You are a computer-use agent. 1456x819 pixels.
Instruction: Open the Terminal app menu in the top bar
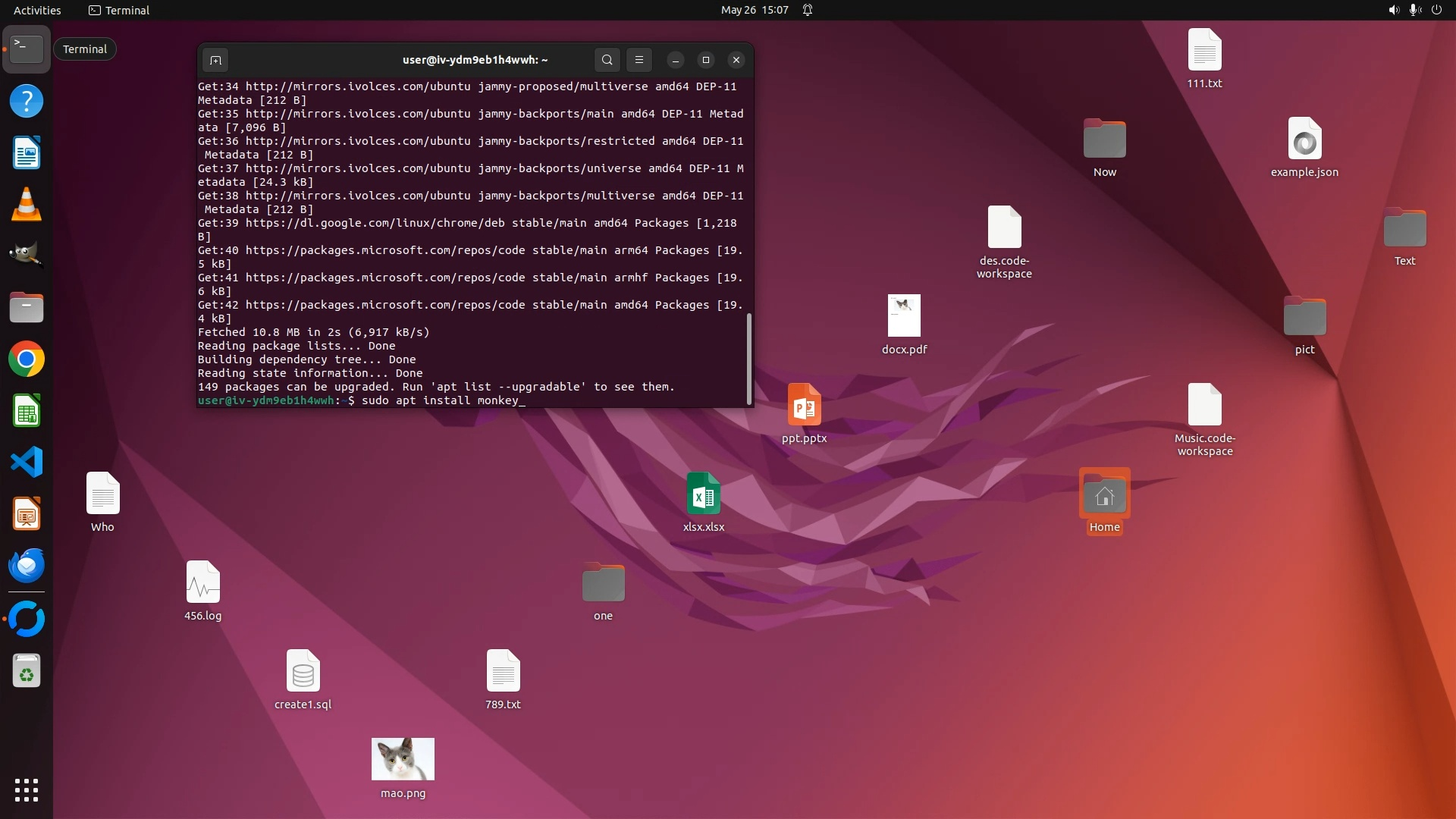click(119, 10)
